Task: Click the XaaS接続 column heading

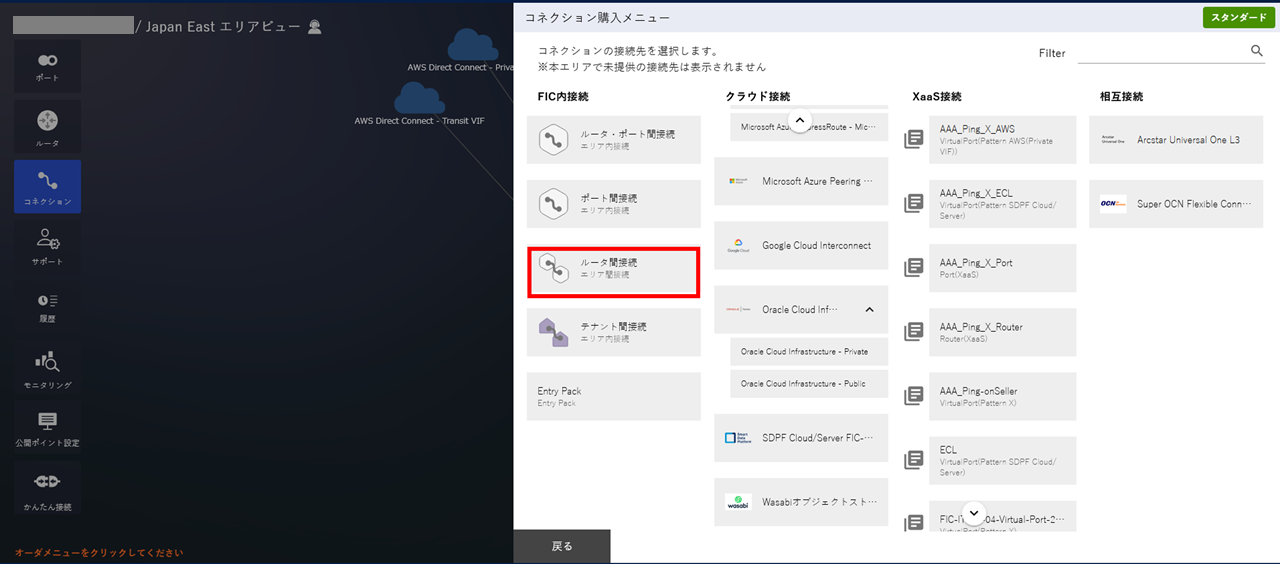Action: [x=937, y=97]
